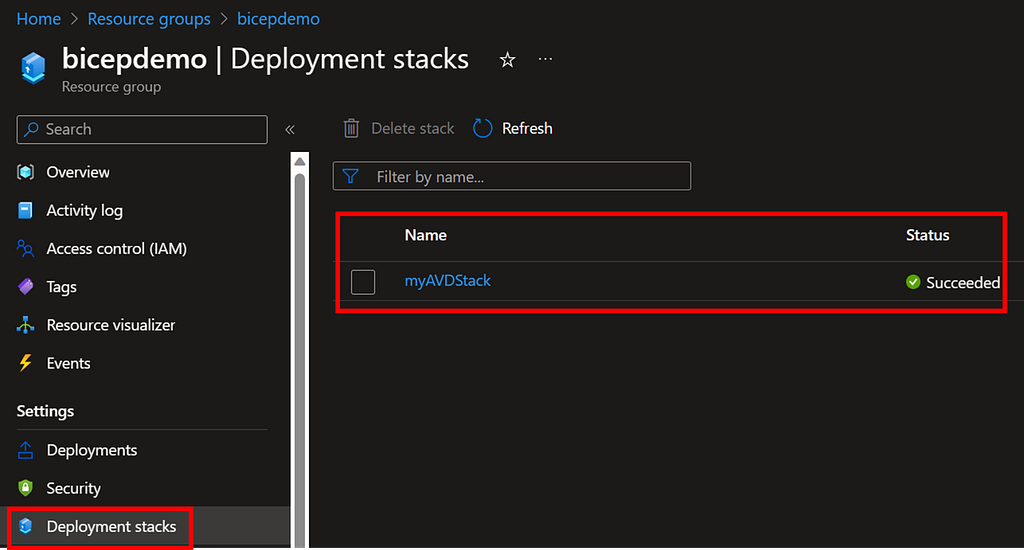The width and height of the screenshot is (1024, 550).
Task: Focus the sidebar Search box
Action: click(142, 129)
